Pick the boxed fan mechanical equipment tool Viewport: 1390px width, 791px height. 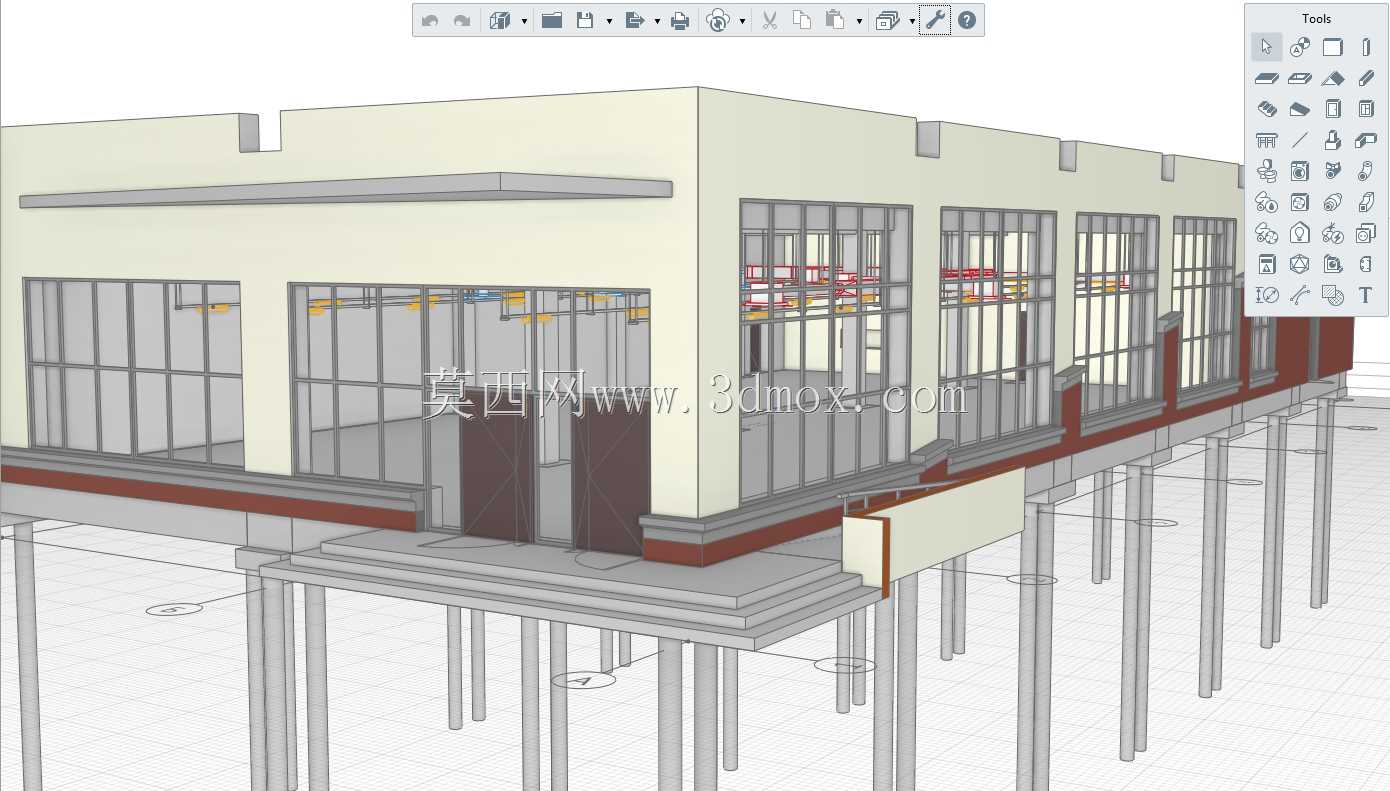1299,203
